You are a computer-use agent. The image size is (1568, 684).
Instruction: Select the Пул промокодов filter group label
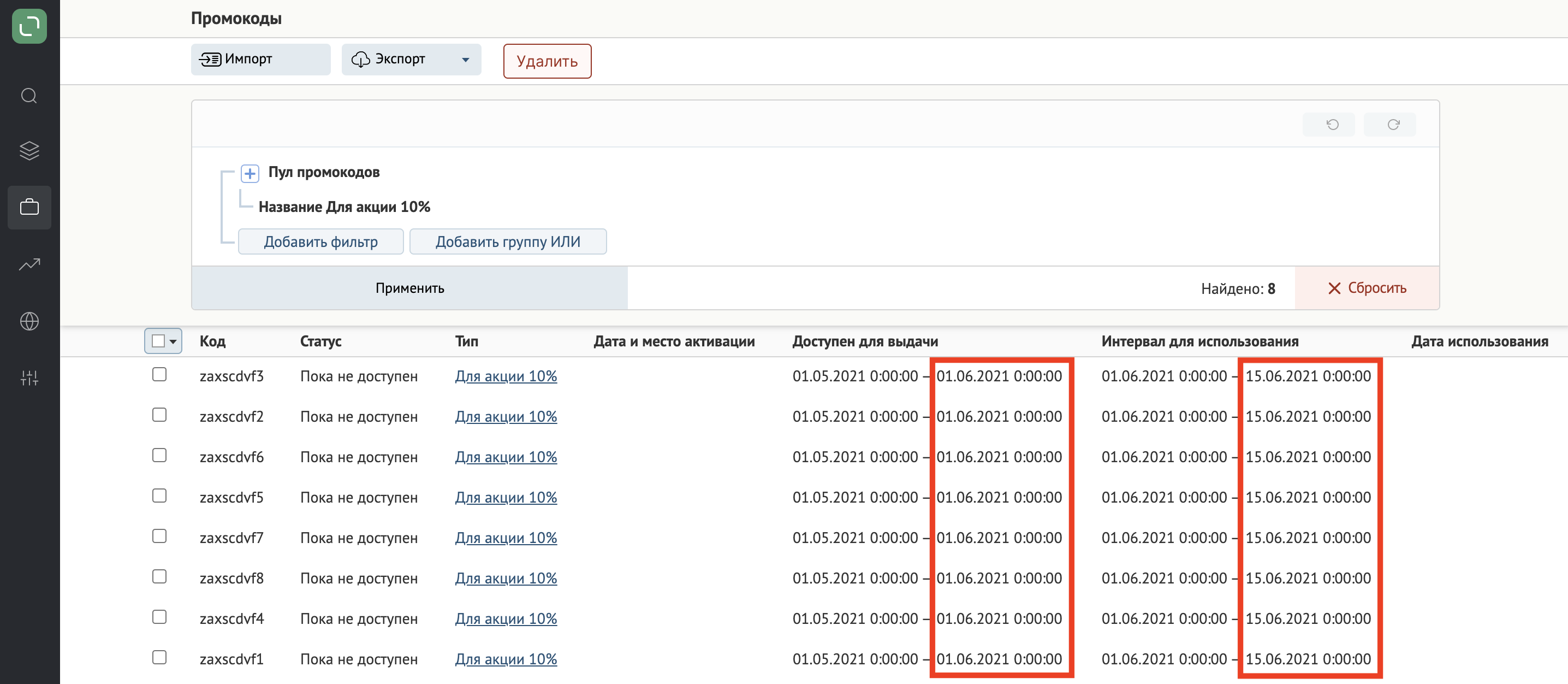pyautogui.click(x=324, y=173)
